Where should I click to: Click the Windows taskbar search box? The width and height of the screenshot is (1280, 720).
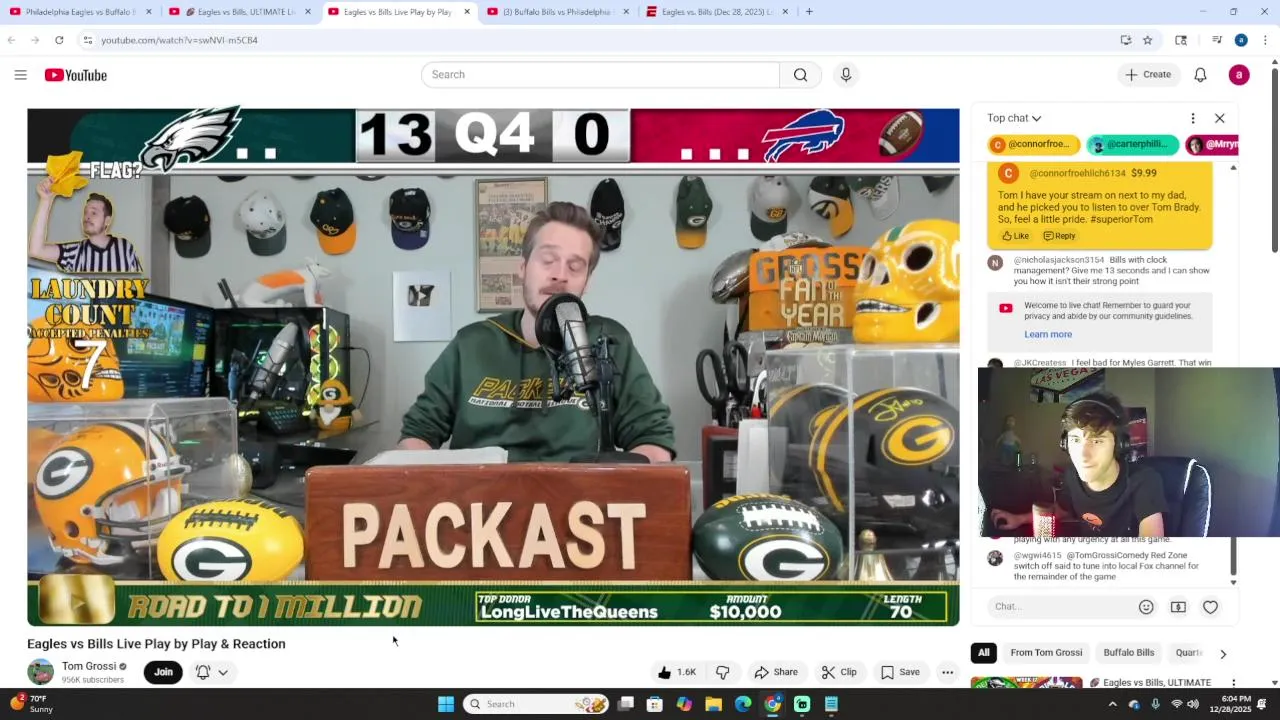click(537, 704)
